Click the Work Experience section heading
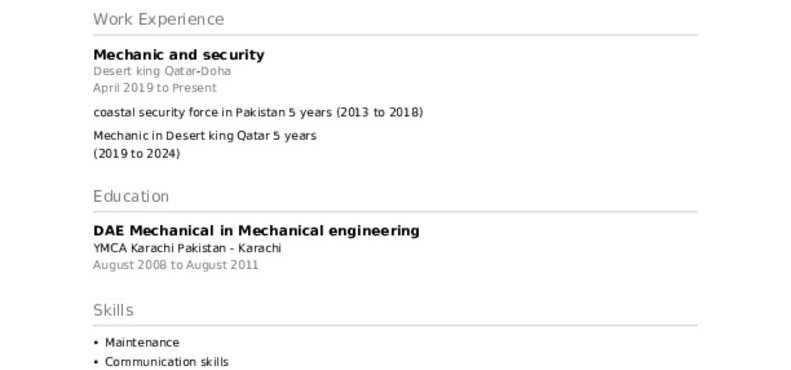The width and height of the screenshot is (791, 370). pos(158,20)
